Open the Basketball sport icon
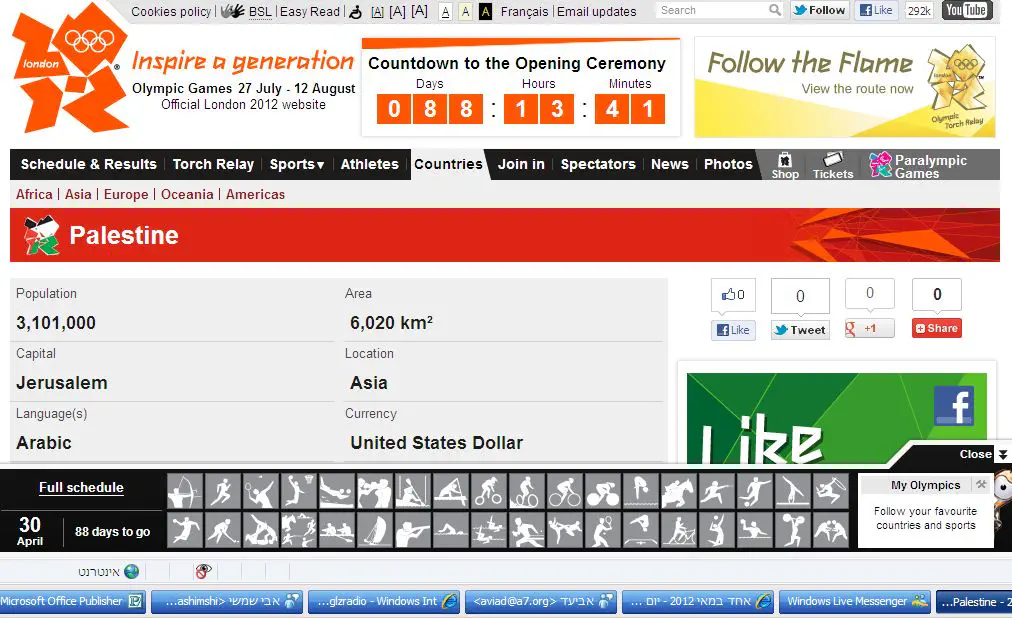Image resolution: width=1012 pixels, height=618 pixels. coord(298,491)
